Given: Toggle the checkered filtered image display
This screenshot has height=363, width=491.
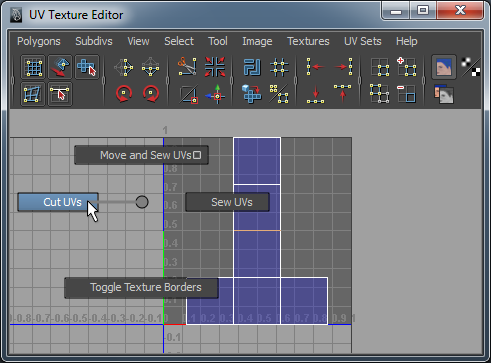Looking at the screenshot, I should tap(471, 67).
